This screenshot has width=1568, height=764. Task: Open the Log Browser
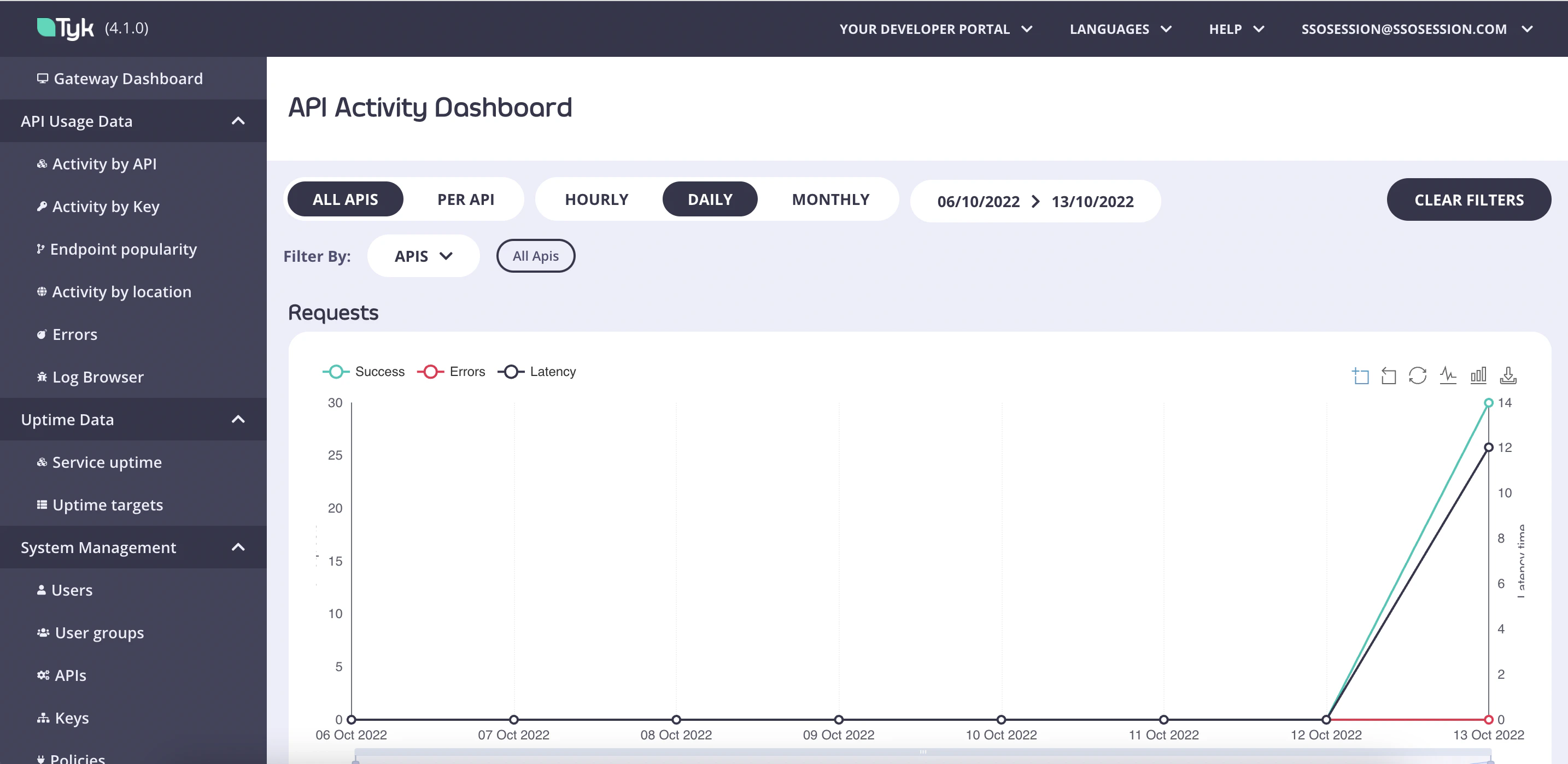click(x=98, y=377)
